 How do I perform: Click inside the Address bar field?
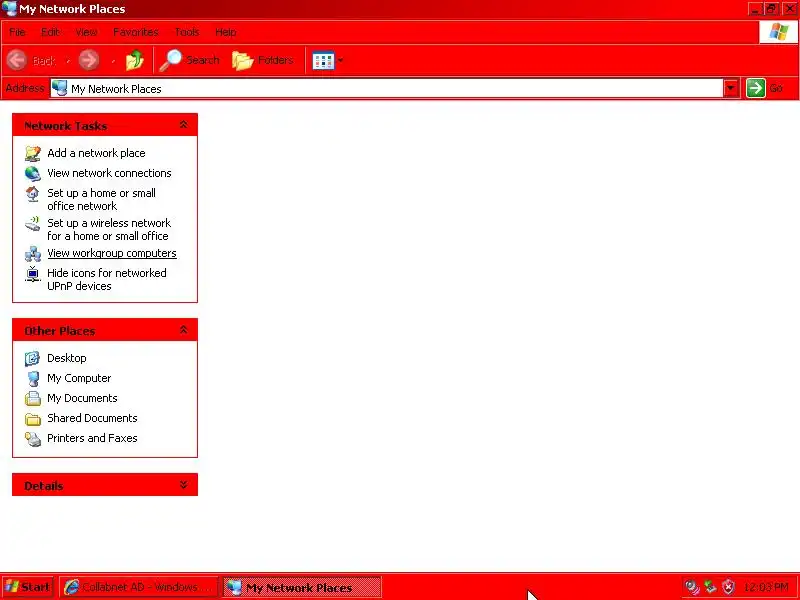click(x=386, y=88)
